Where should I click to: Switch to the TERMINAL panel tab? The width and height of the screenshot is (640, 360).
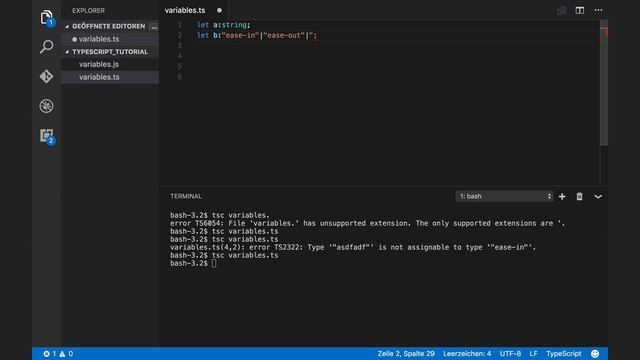[x=186, y=196]
